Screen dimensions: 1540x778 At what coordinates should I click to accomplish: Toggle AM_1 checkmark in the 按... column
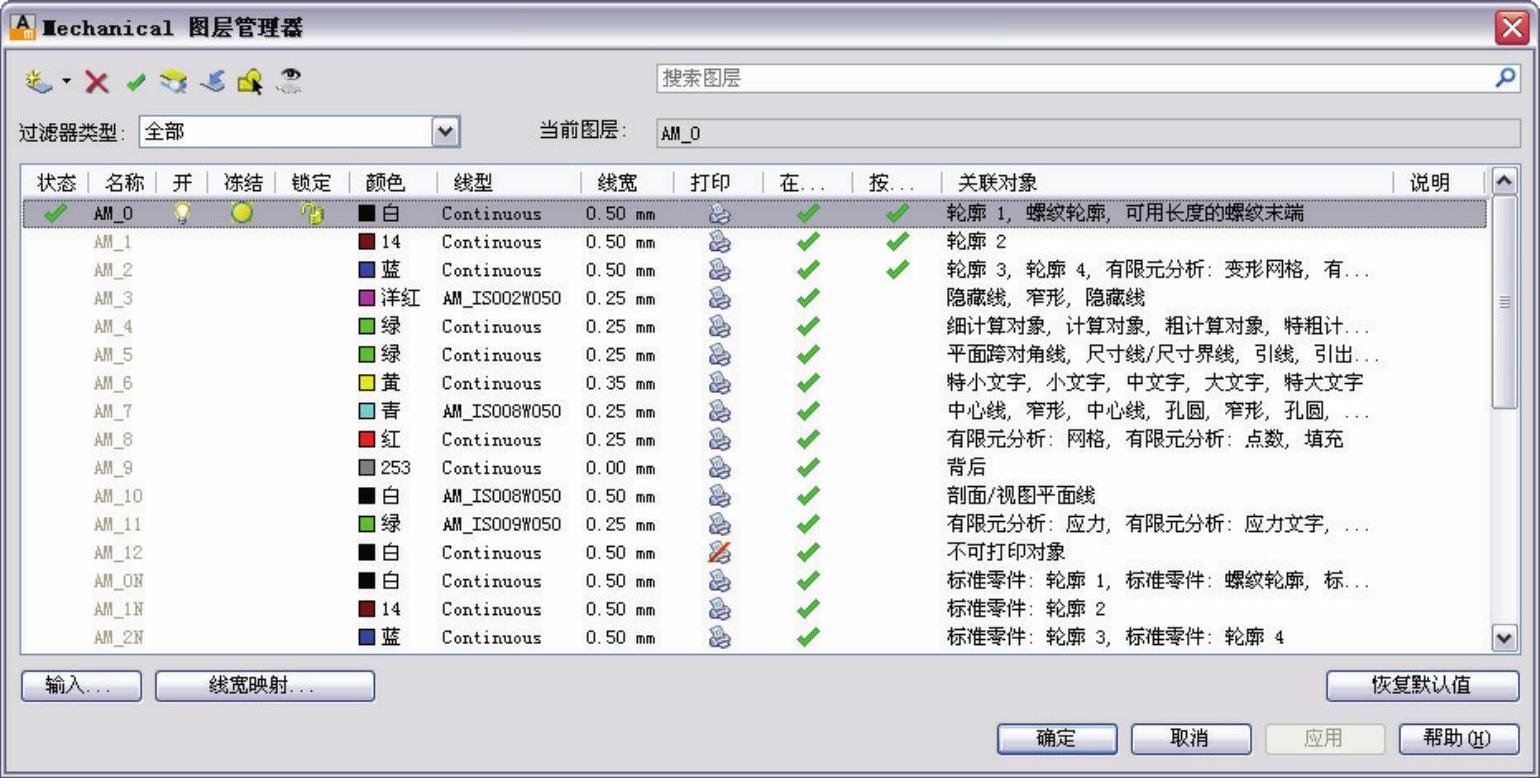pyautogui.click(x=898, y=241)
